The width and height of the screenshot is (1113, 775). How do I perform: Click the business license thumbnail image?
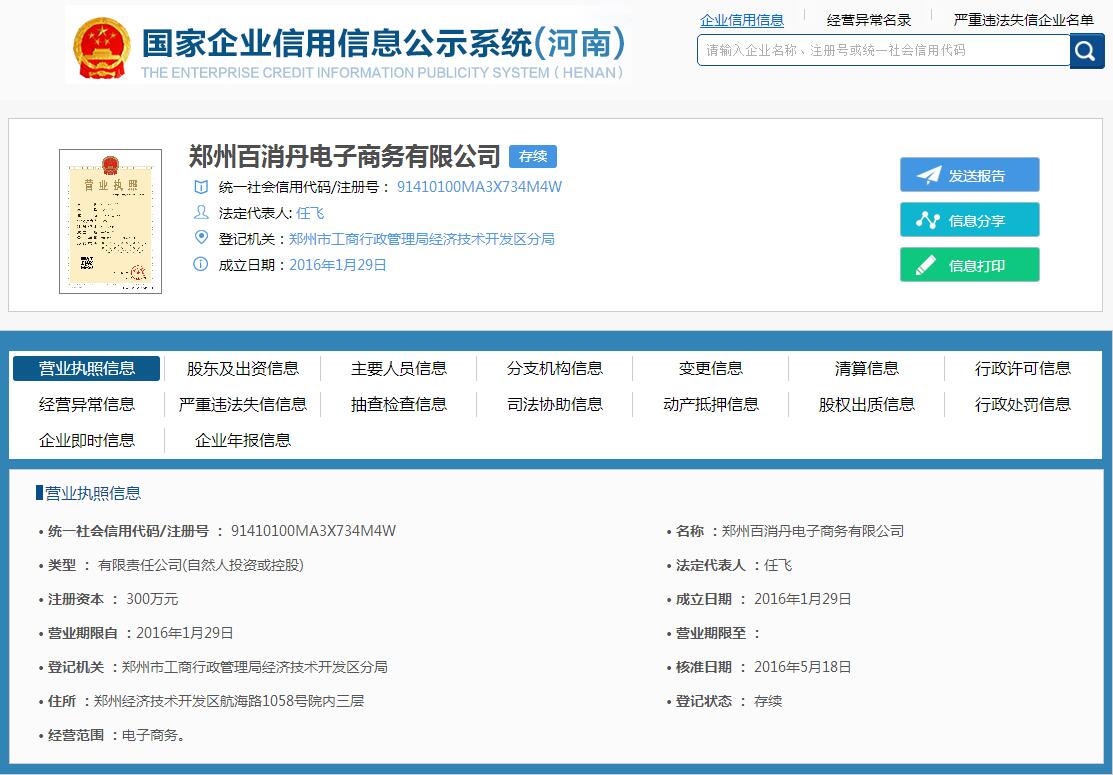tap(110, 221)
